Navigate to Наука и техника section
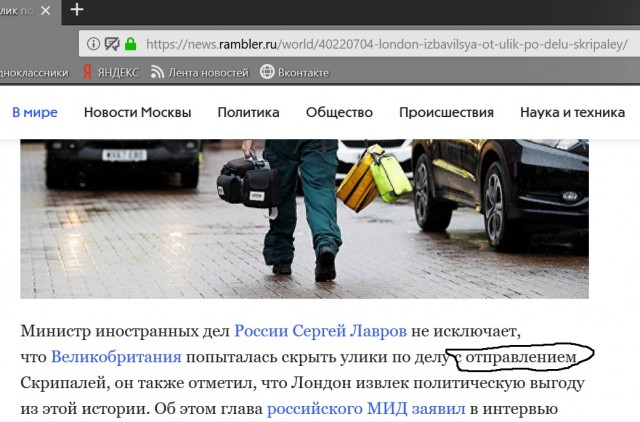The width and height of the screenshot is (640, 422). tap(572, 112)
